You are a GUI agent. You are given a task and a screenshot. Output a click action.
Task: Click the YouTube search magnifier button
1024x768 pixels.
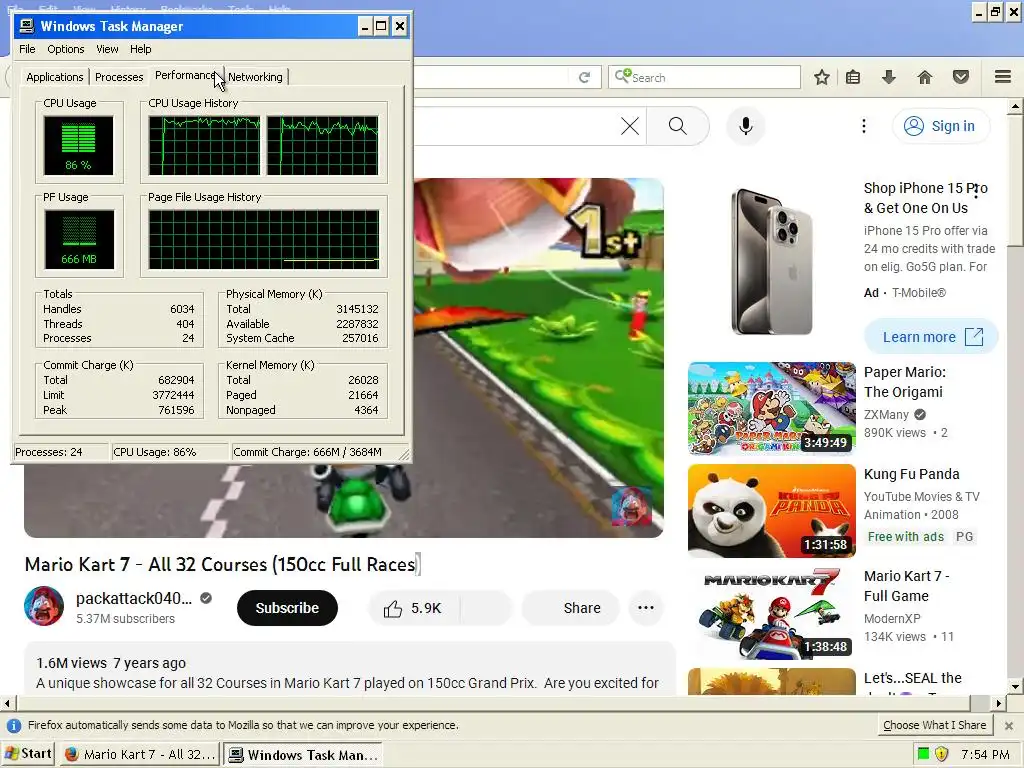coord(678,125)
